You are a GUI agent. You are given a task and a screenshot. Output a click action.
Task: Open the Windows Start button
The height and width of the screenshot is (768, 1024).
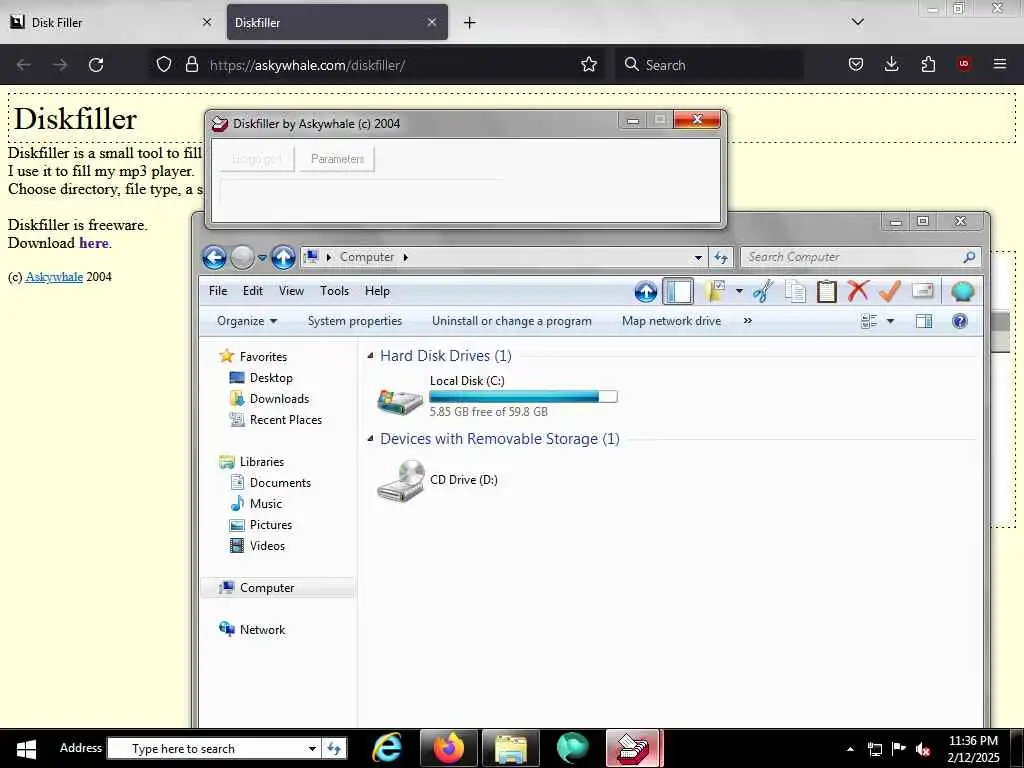[x=26, y=748]
